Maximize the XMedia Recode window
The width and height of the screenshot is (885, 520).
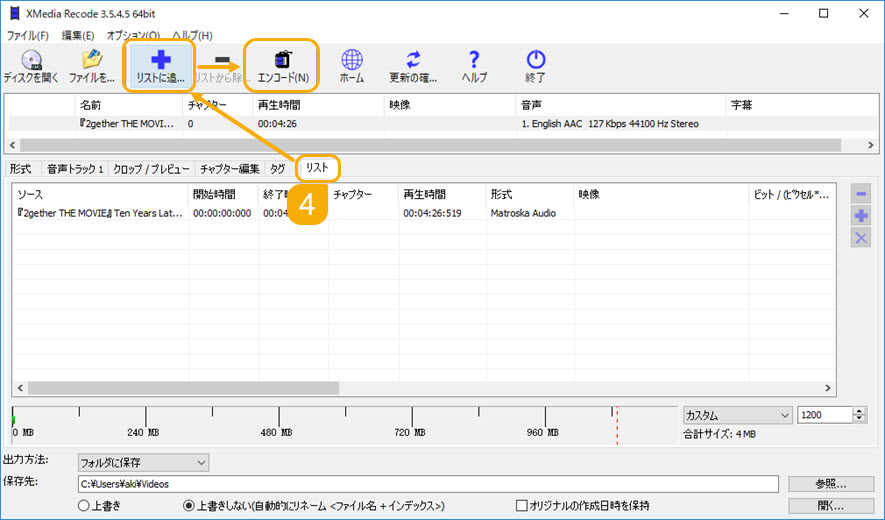823,14
